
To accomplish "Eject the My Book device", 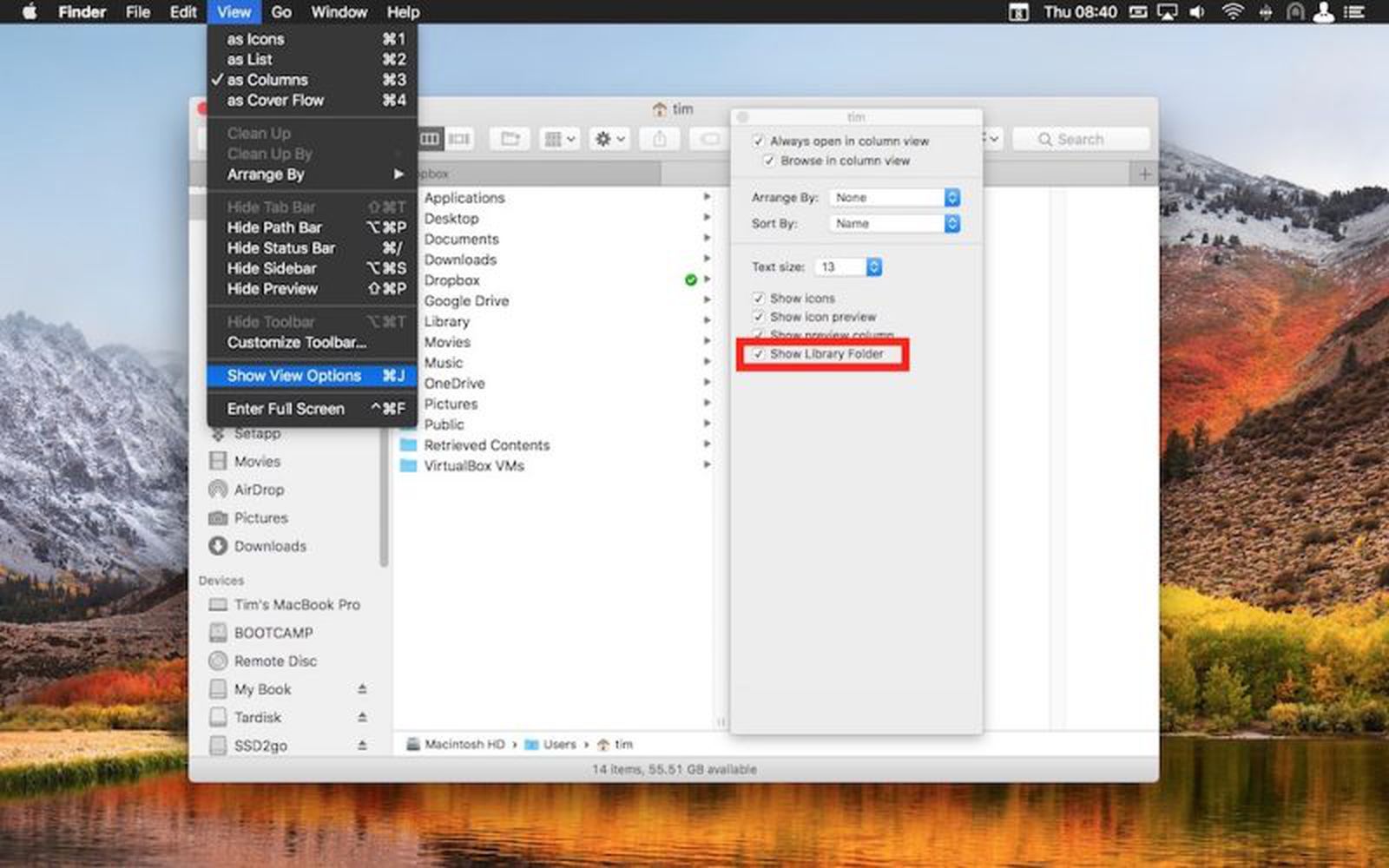I will pos(363,689).
